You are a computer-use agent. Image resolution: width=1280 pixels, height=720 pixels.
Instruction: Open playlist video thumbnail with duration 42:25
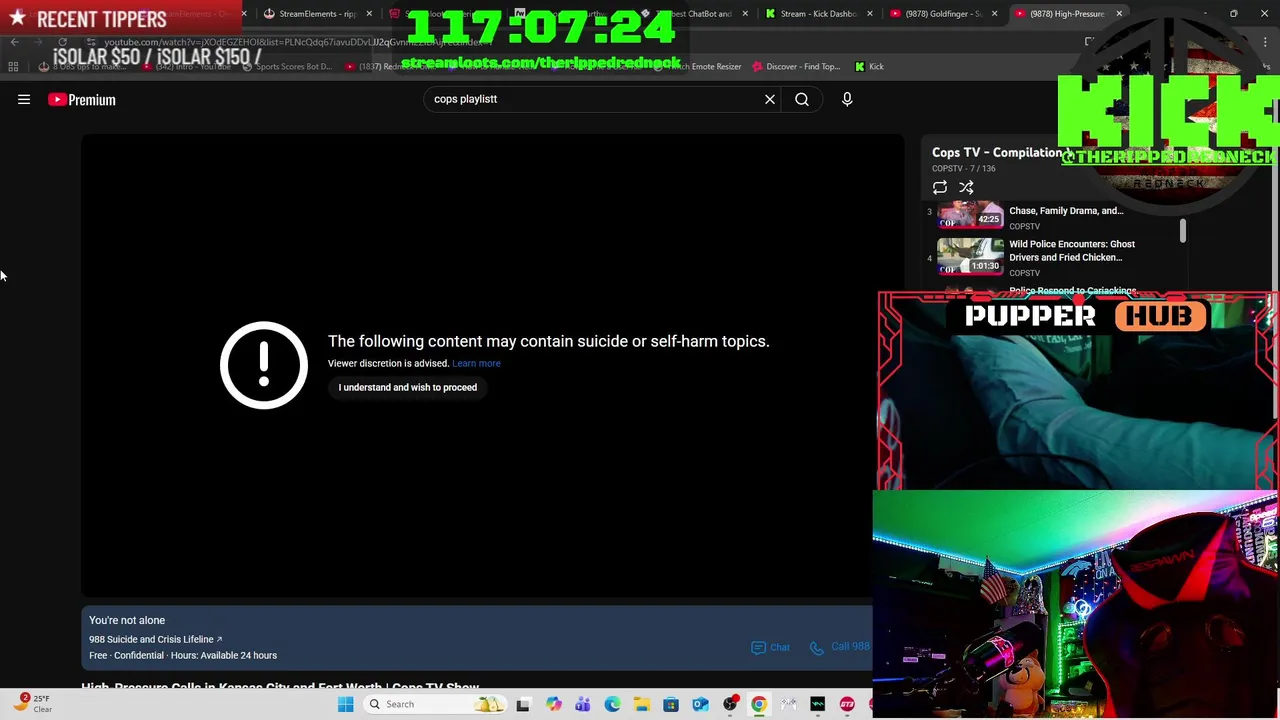970,215
